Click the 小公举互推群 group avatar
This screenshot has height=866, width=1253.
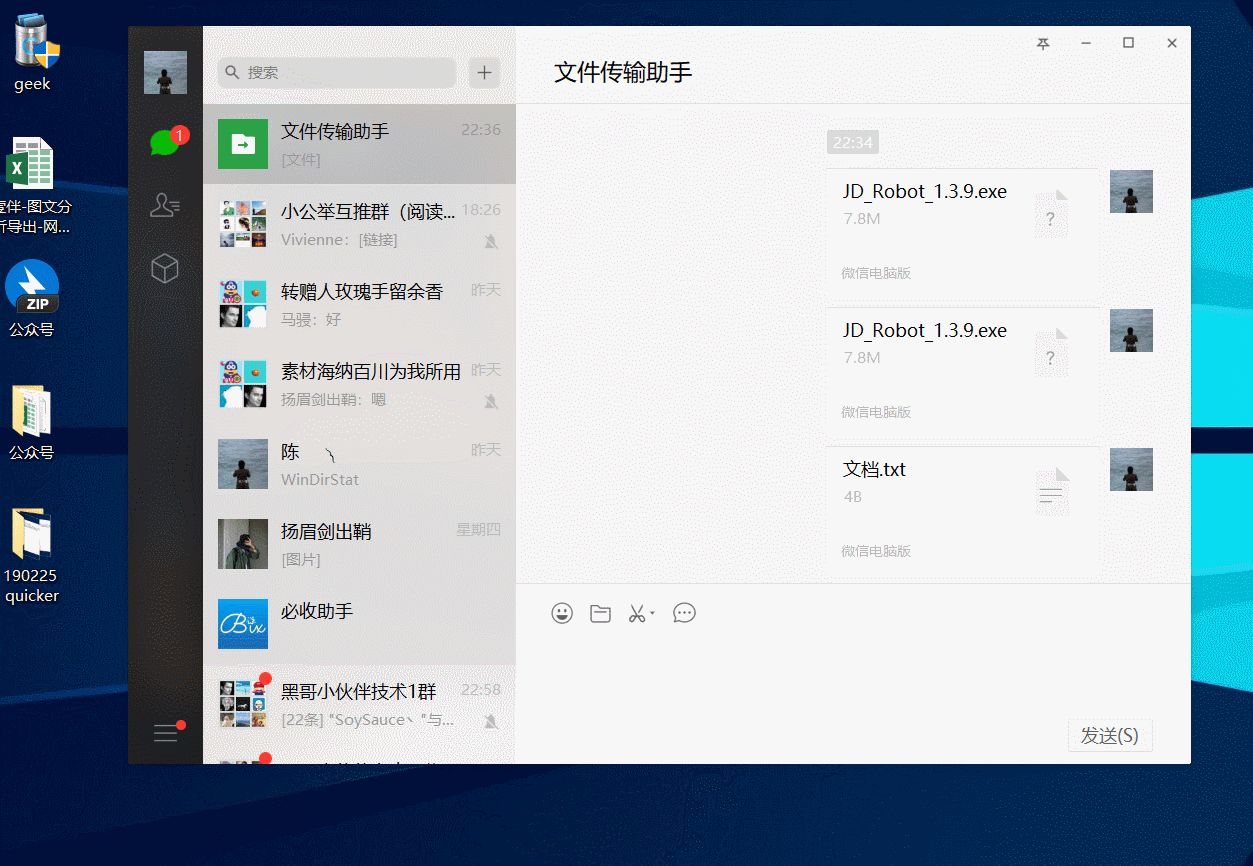(x=243, y=224)
